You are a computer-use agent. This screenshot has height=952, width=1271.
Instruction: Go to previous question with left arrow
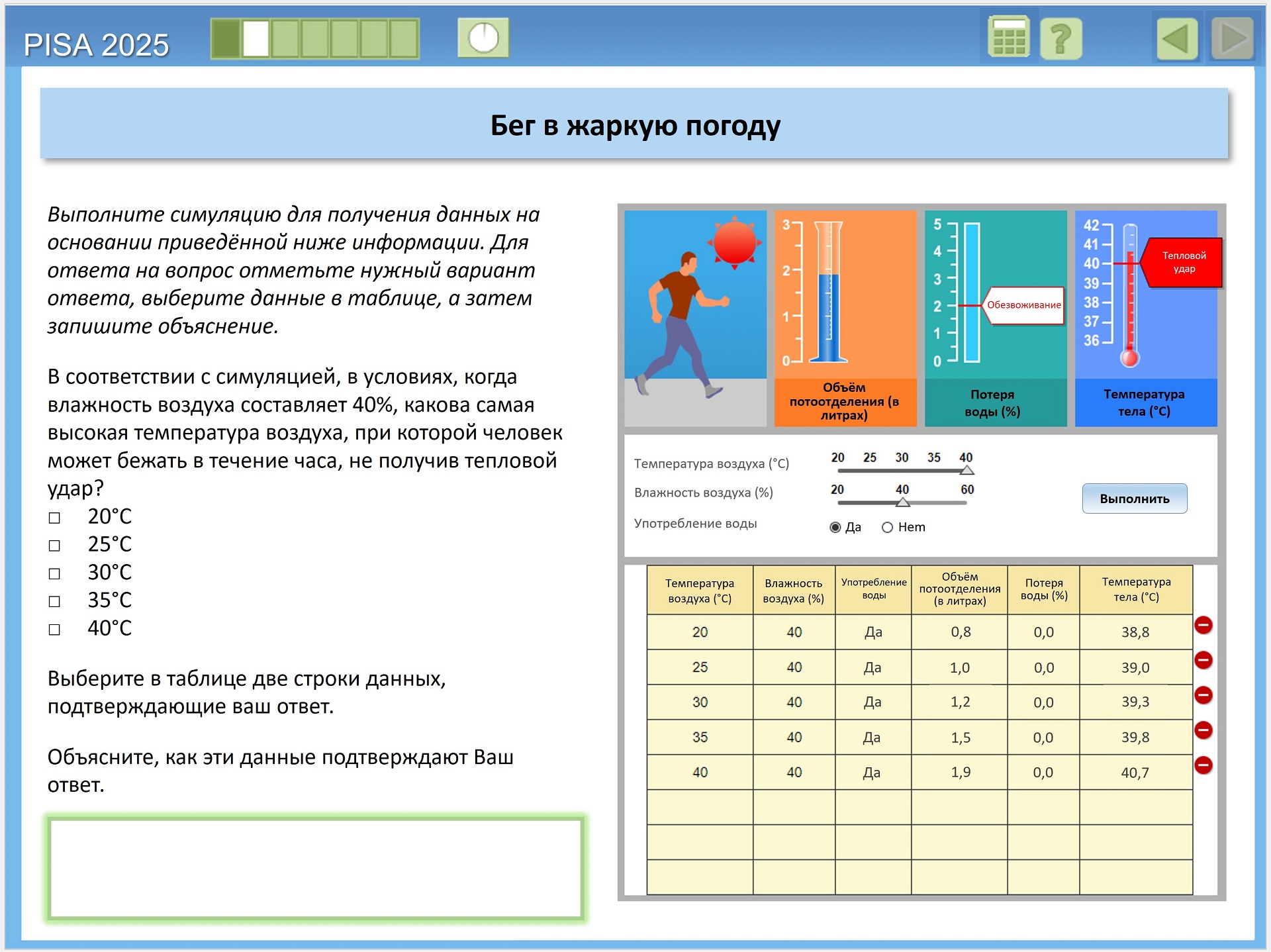pos(1177,38)
